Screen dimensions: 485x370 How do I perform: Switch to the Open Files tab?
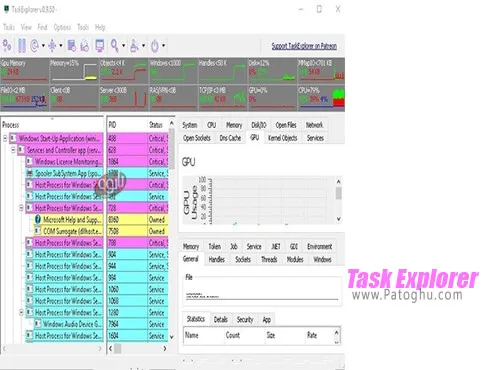[x=286, y=125]
